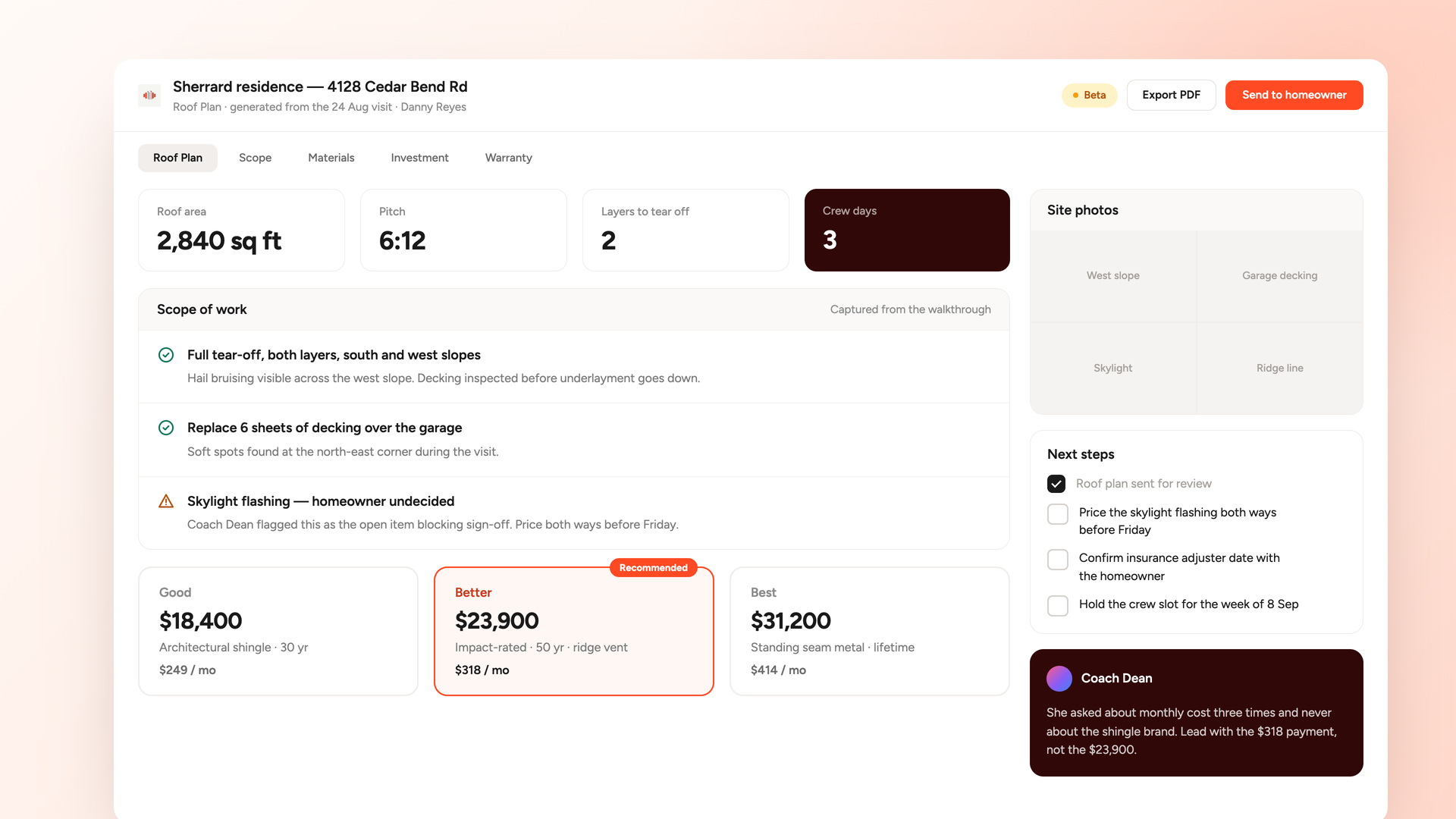Open the Warranty tab
The image size is (1456, 819).
509,158
